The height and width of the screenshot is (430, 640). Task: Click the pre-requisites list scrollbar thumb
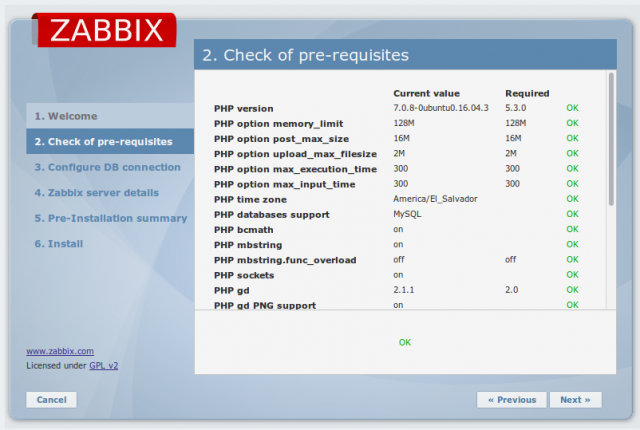point(611,139)
